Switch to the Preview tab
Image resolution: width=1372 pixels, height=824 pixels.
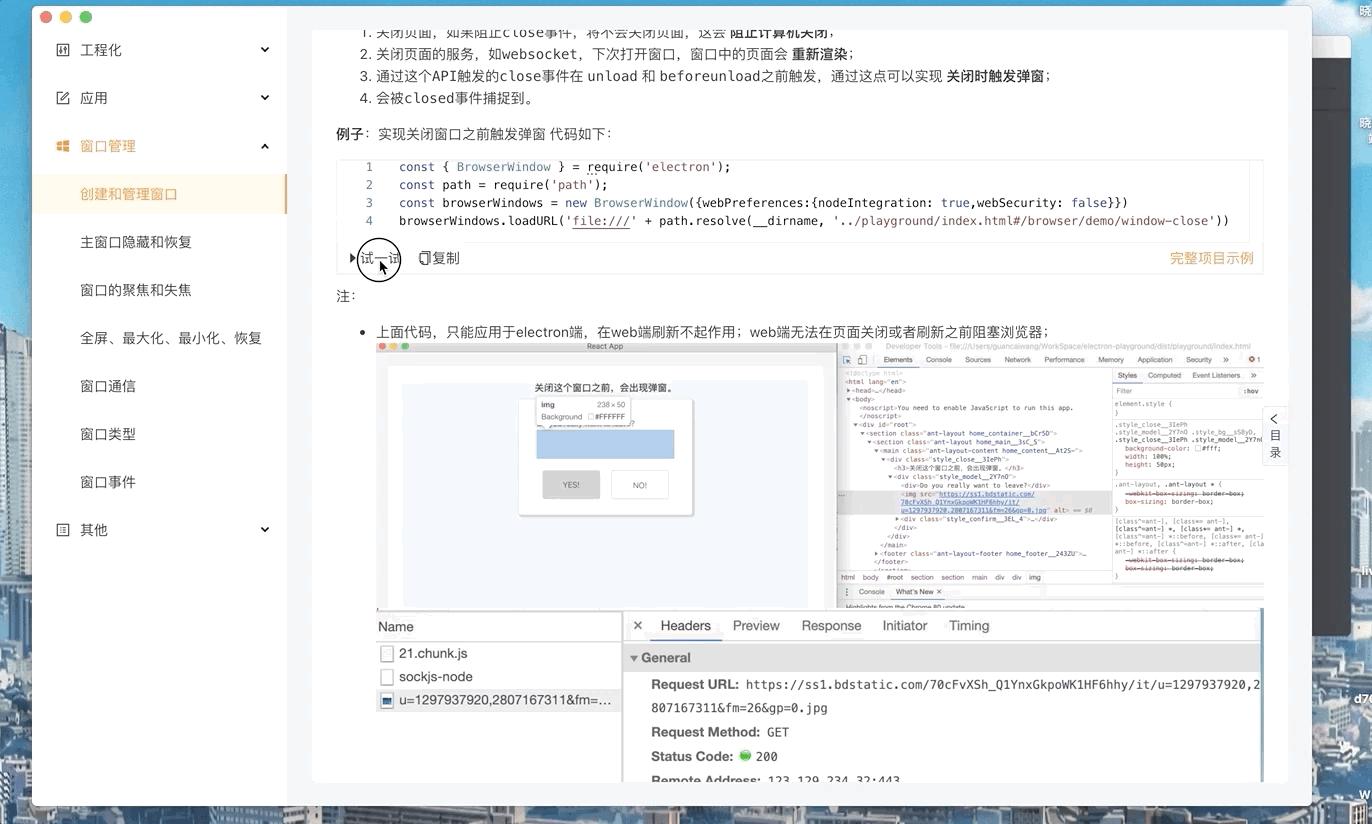click(x=755, y=625)
